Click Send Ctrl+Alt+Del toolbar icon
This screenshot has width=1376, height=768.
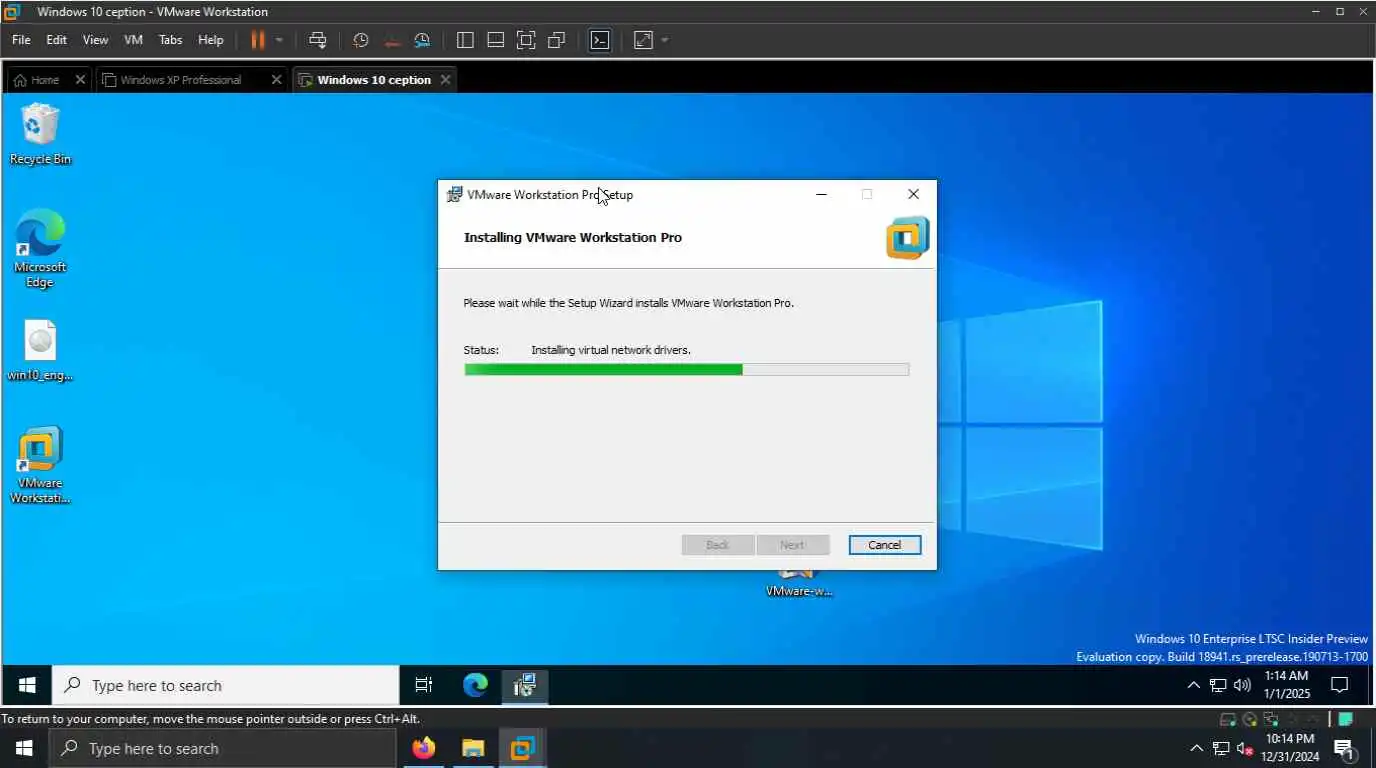point(318,40)
